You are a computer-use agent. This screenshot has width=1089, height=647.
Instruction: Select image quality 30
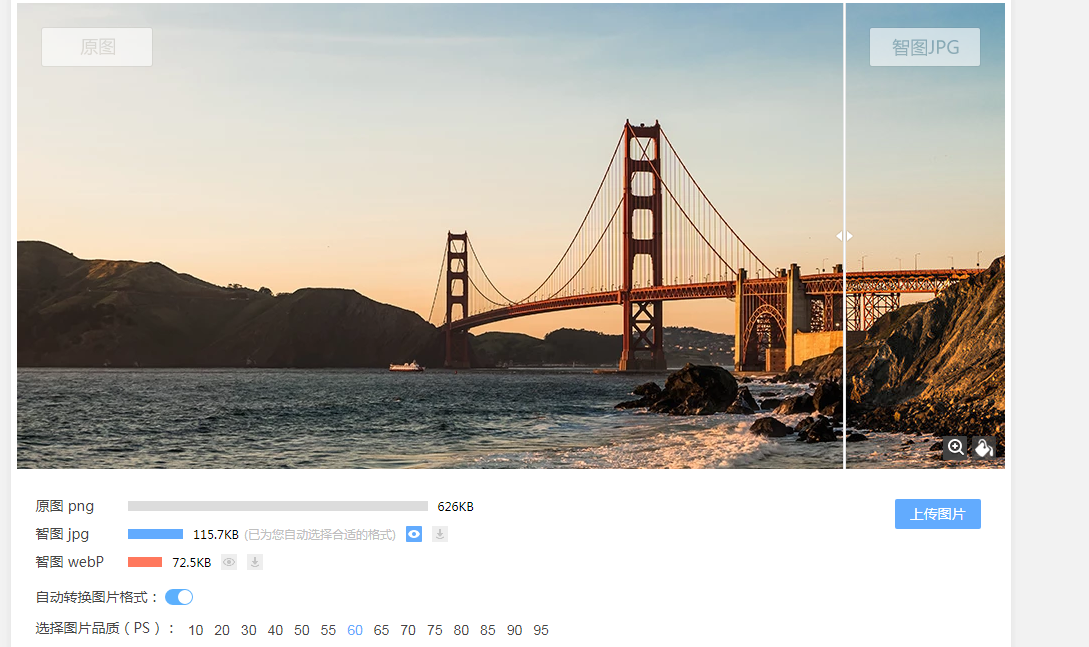[249, 630]
